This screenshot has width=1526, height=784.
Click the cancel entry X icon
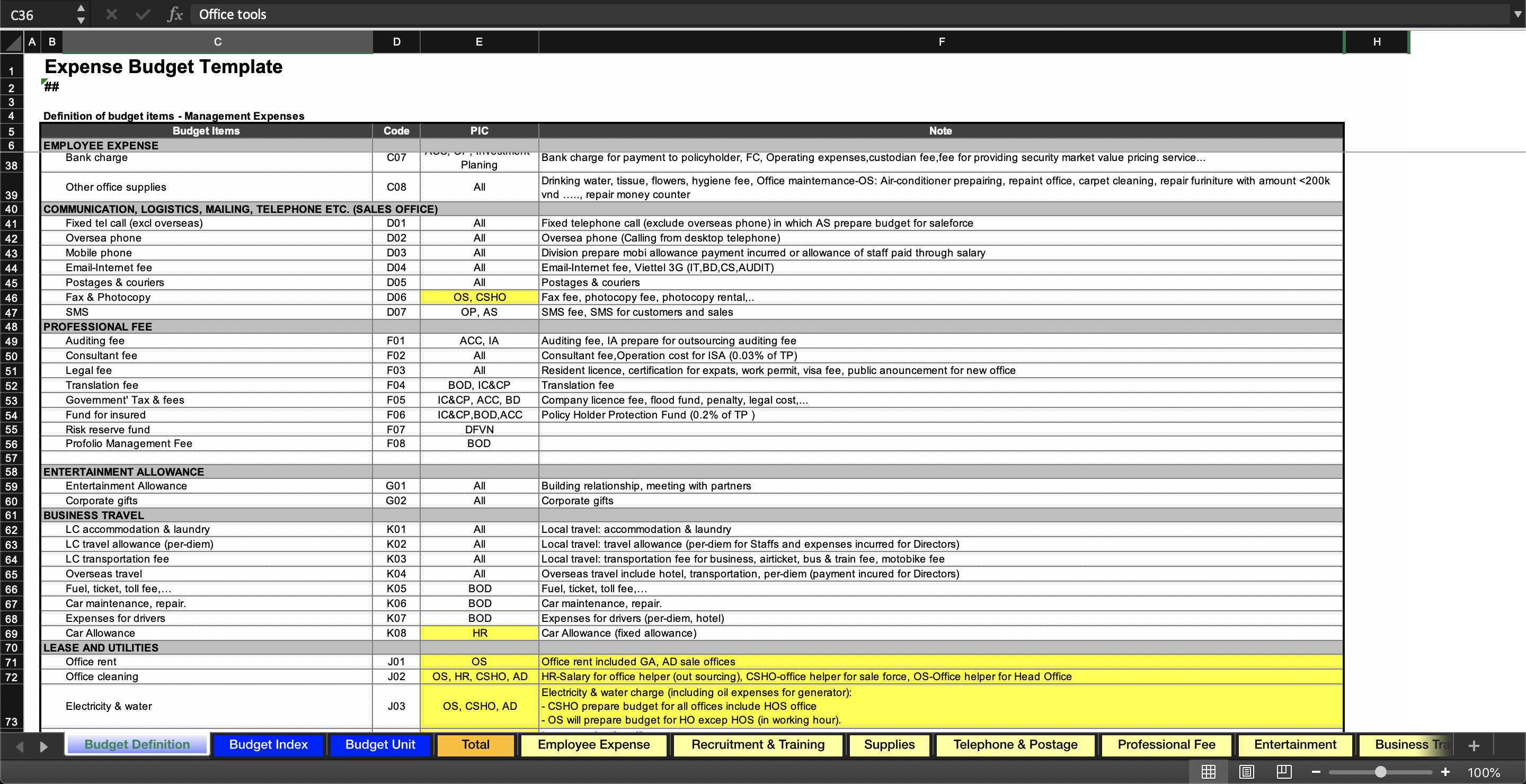tap(111, 14)
